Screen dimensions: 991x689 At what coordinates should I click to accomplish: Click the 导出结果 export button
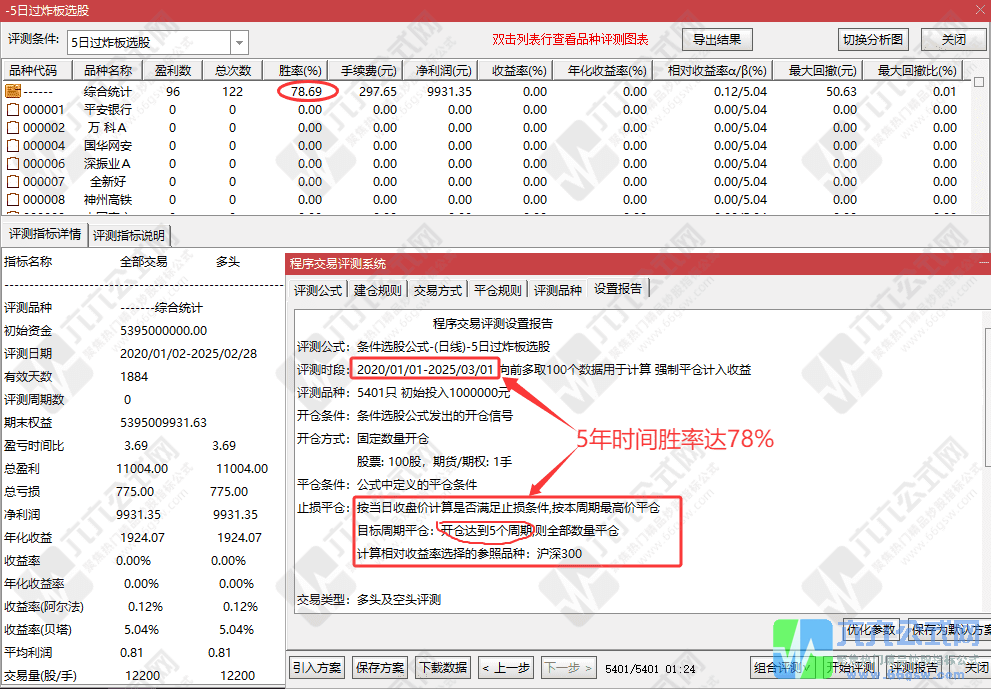(716, 39)
